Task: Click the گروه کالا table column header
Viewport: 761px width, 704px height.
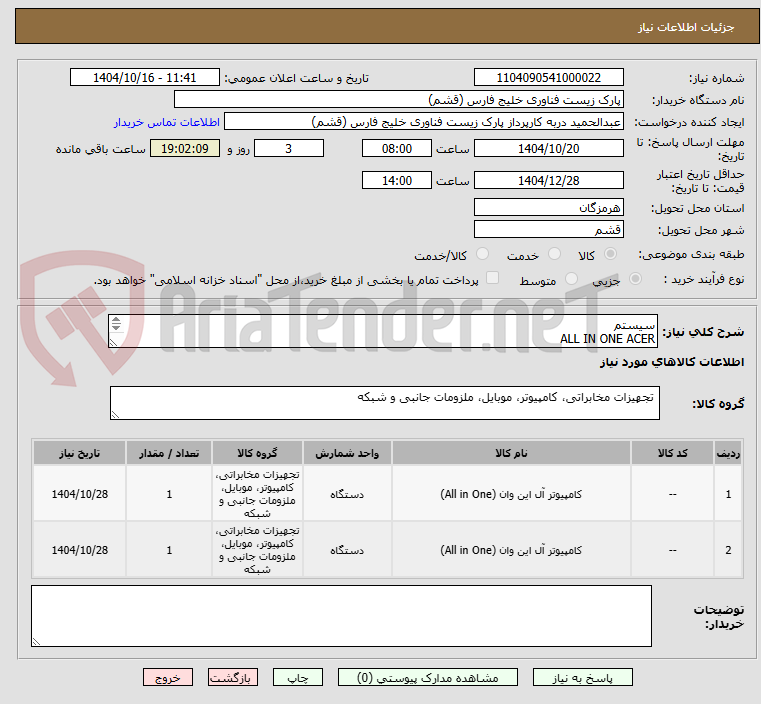Action: (x=257, y=453)
